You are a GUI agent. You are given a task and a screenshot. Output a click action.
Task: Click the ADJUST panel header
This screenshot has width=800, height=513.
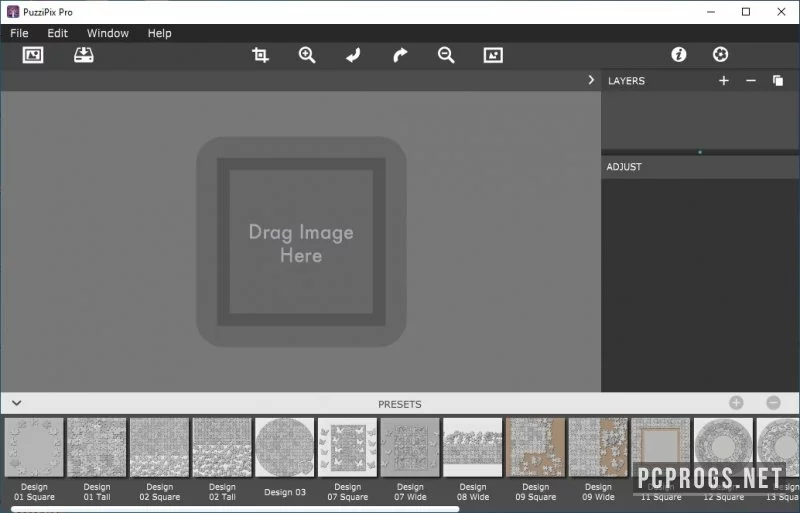[700, 167]
